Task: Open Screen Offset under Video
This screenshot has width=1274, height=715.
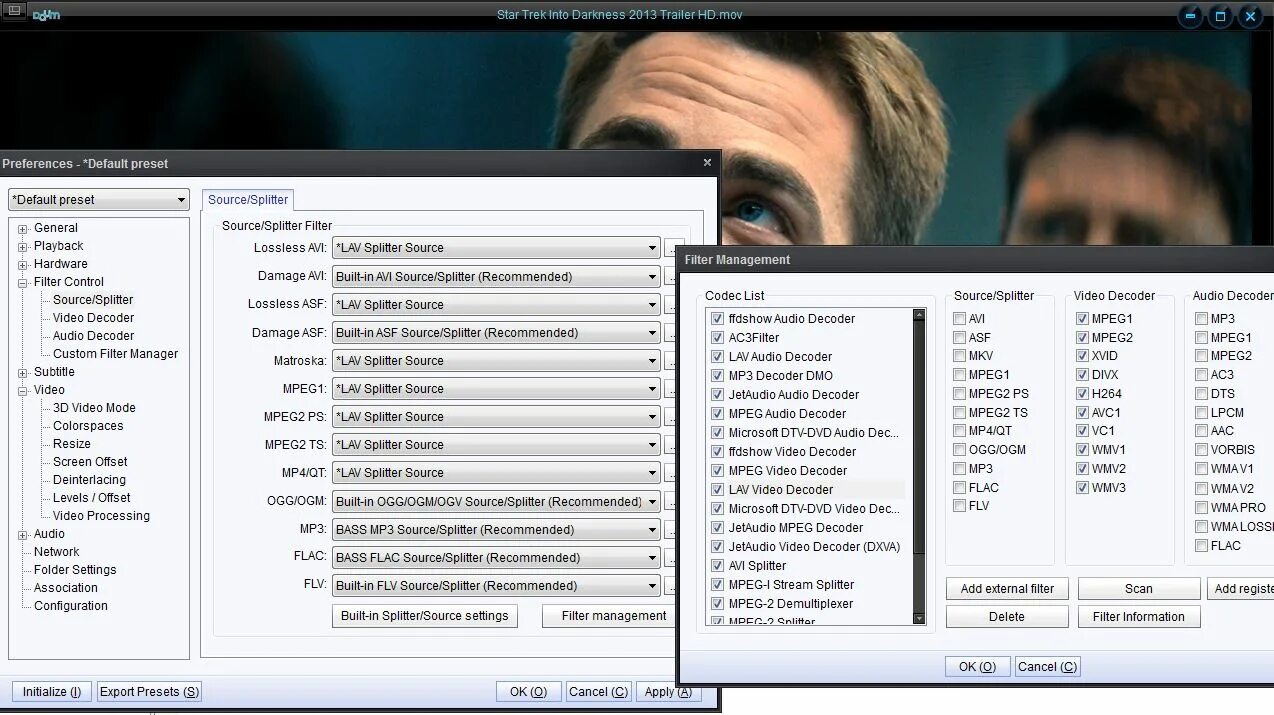Action: click(90, 462)
